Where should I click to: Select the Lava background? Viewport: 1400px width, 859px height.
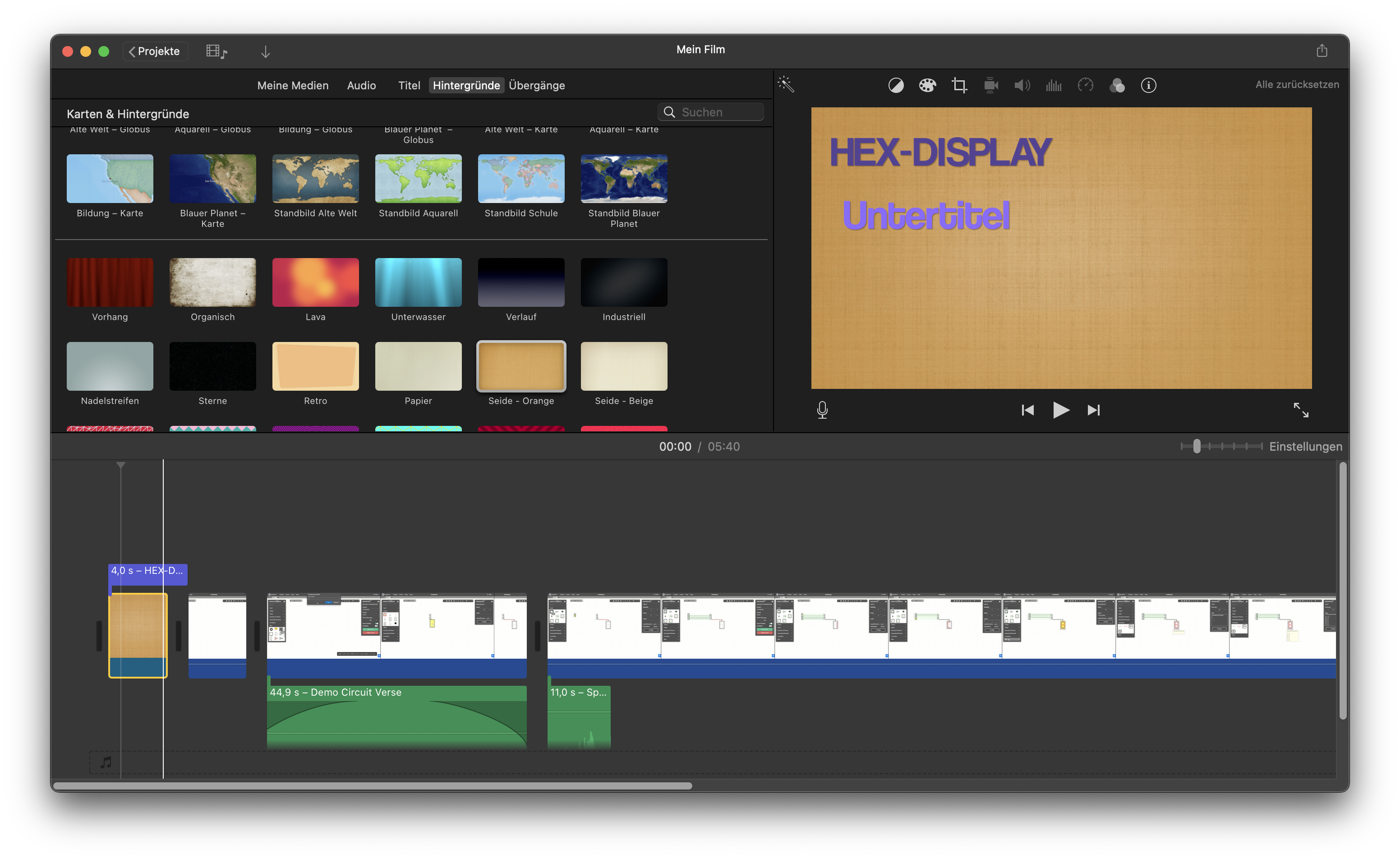(315, 282)
